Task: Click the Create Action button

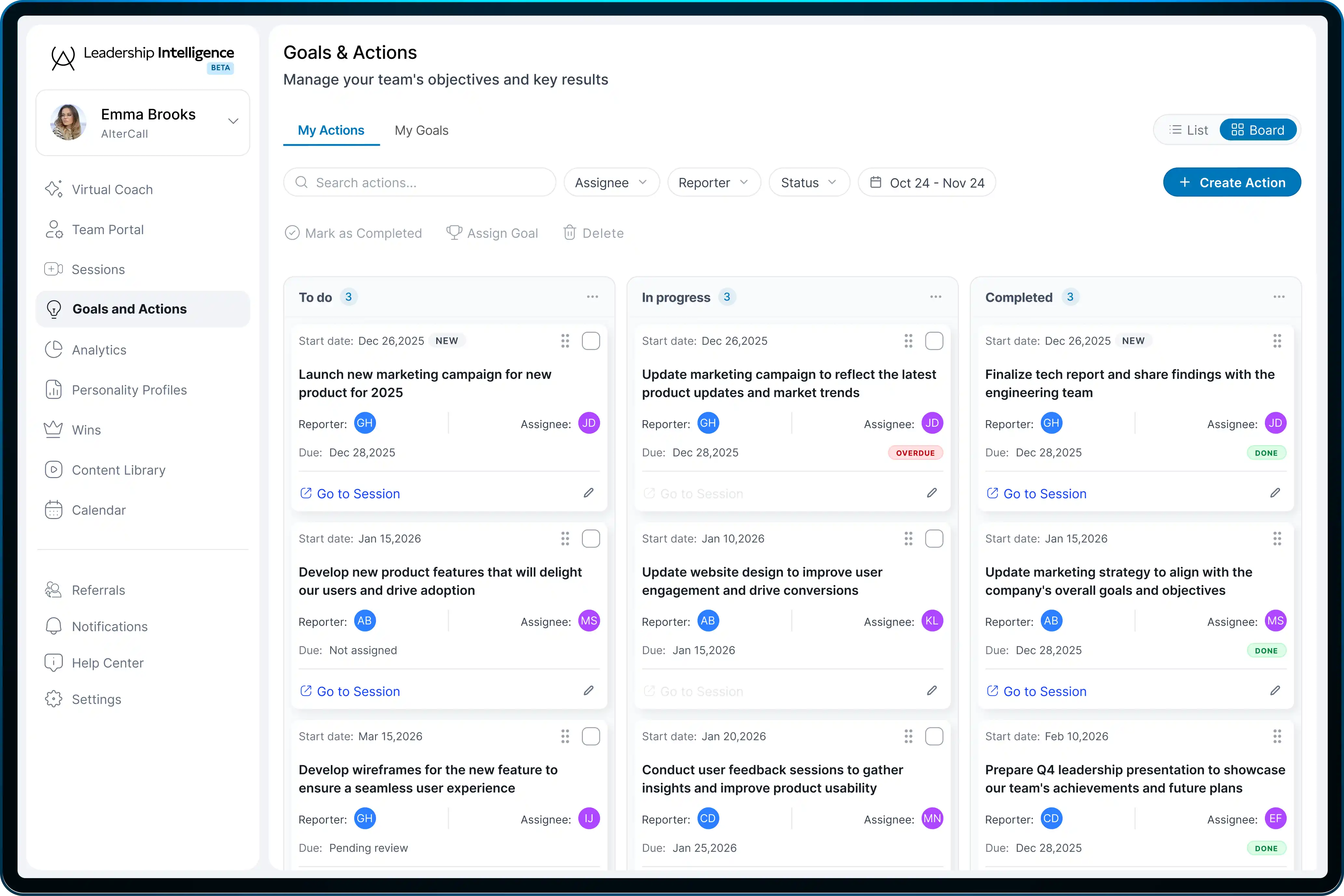Action: pos(1231,183)
